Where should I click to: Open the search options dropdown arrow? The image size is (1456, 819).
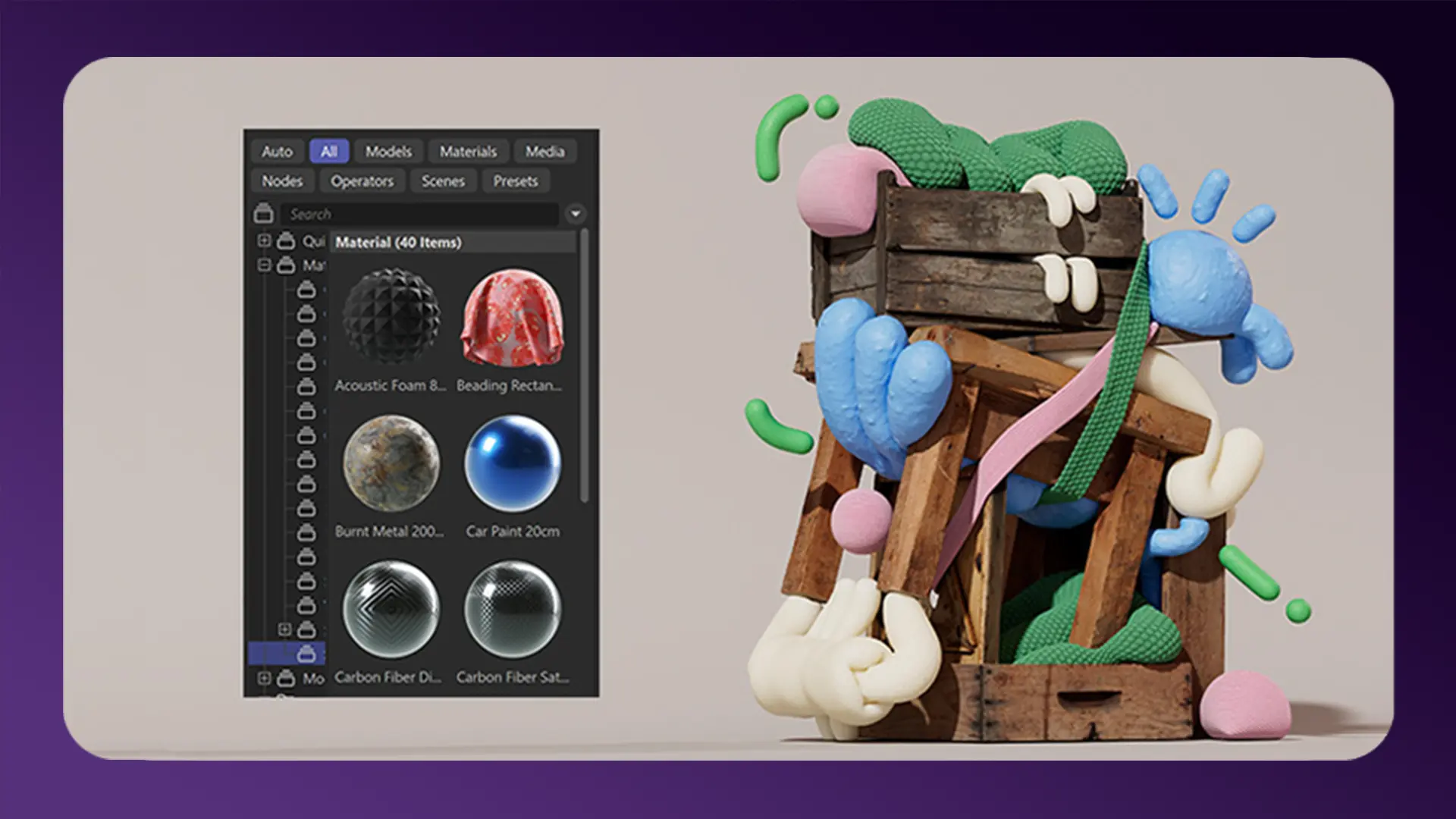pos(576,214)
